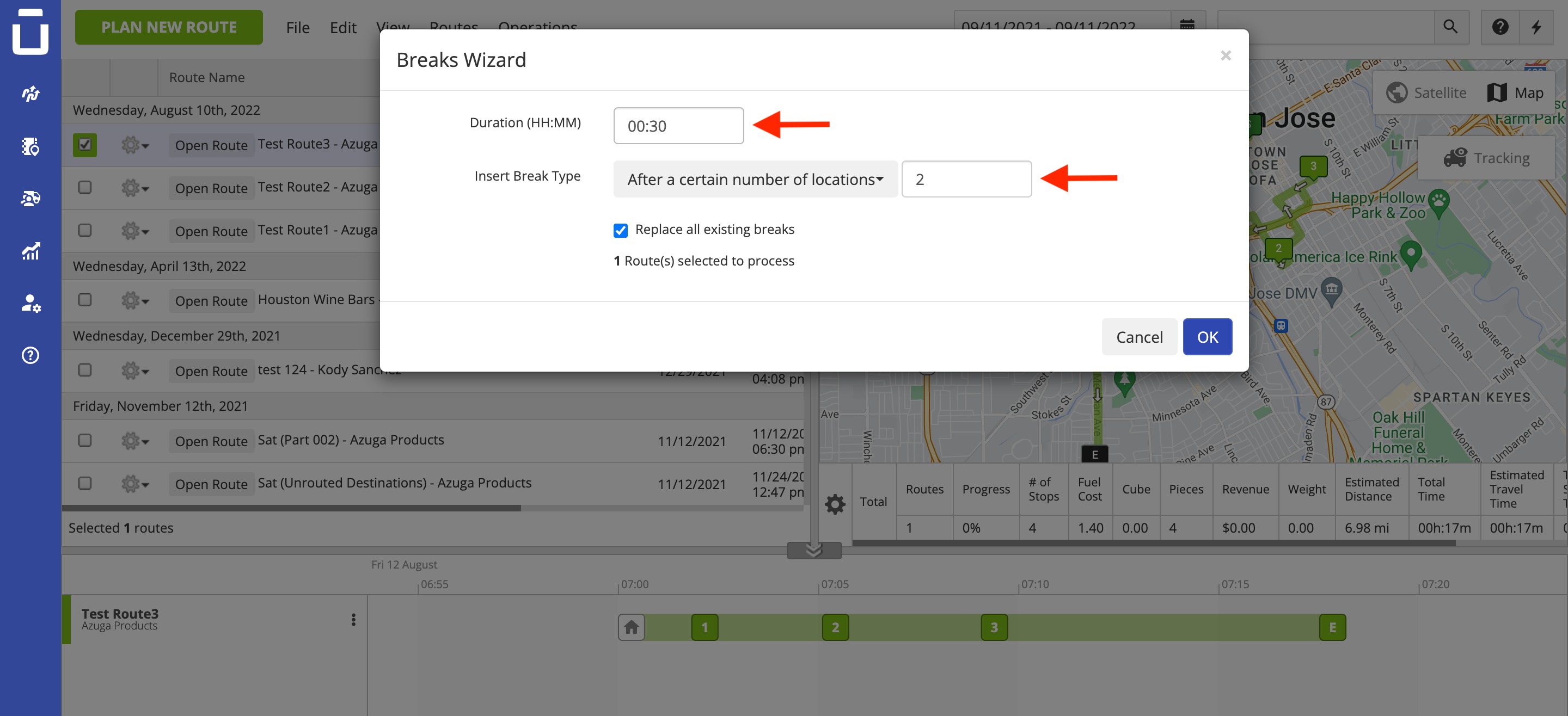The image size is (1568, 716).
Task: Select stop 2 on the route timeline
Action: pyautogui.click(x=835, y=627)
